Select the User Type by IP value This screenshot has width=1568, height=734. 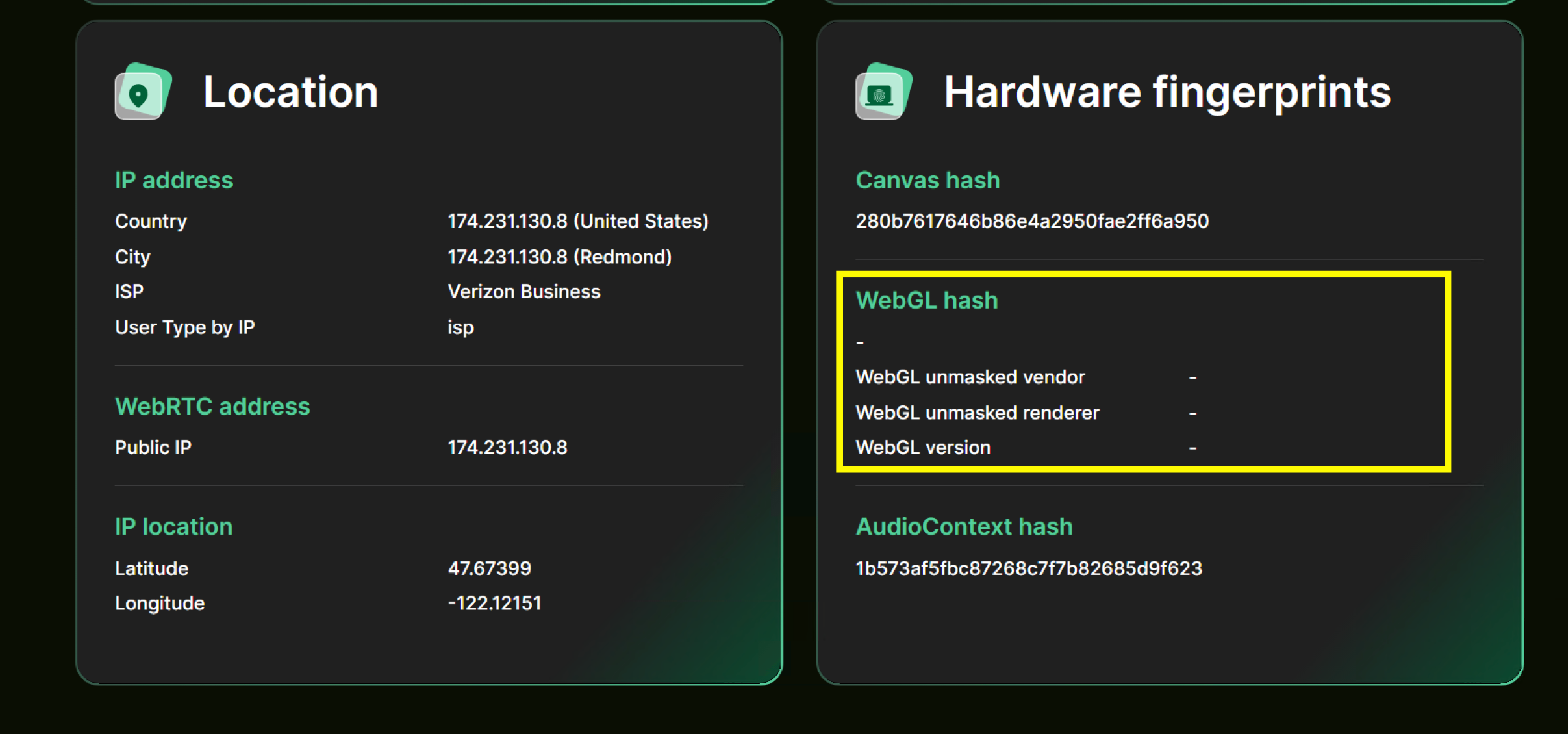460,327
